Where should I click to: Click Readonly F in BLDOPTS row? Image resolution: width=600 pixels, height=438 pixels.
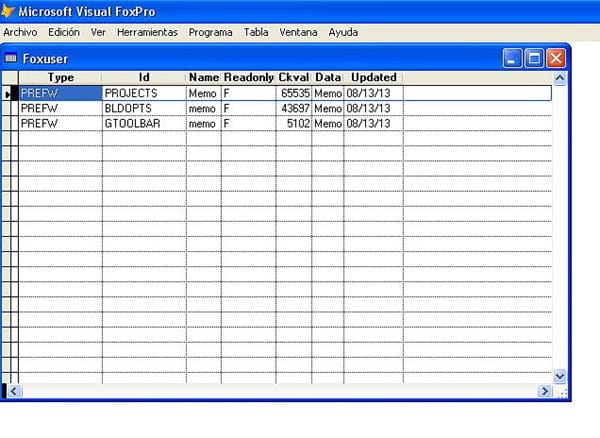(249, 109)
